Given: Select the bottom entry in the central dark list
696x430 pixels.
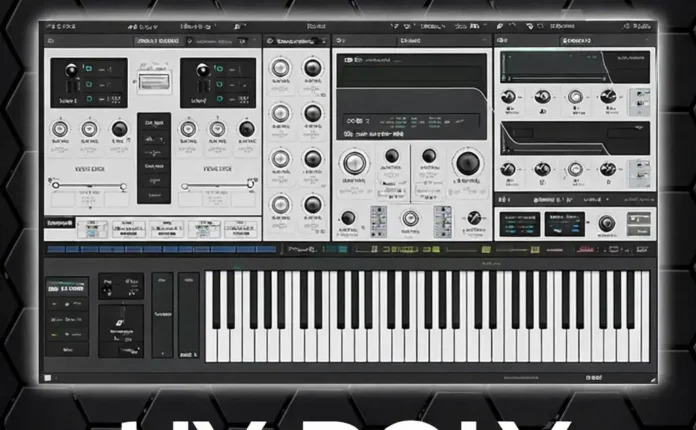Looking at the screenshot, I should click(154, 195).
